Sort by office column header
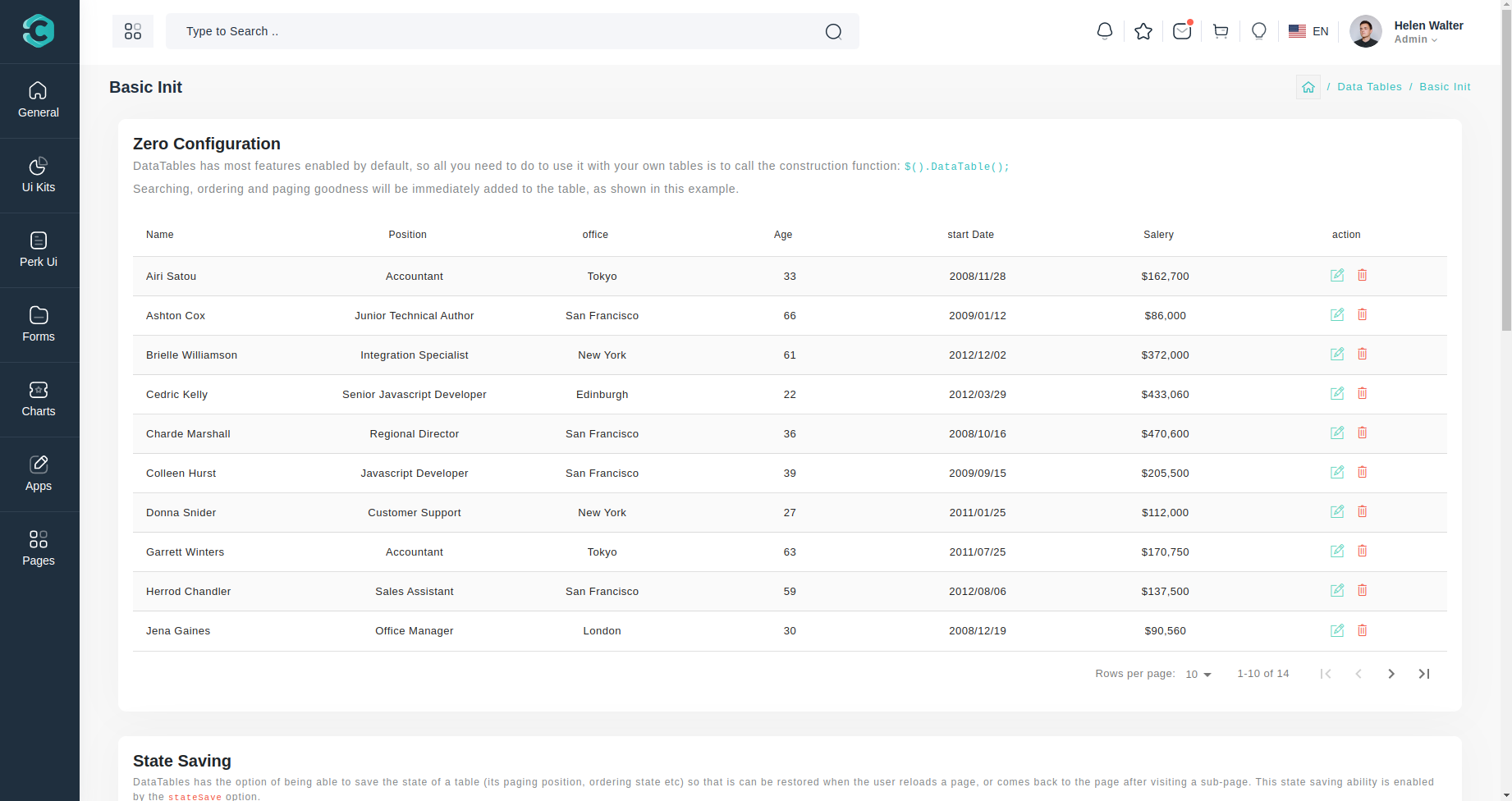This screenshot has width=1512, height=801. coord(595,235)
